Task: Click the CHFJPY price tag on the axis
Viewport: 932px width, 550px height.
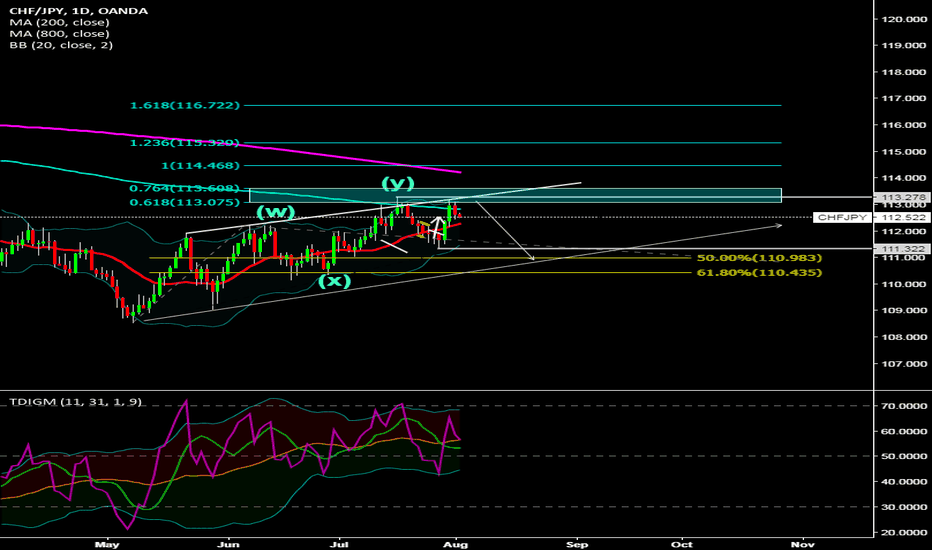Action: click(x=842, y=218)
